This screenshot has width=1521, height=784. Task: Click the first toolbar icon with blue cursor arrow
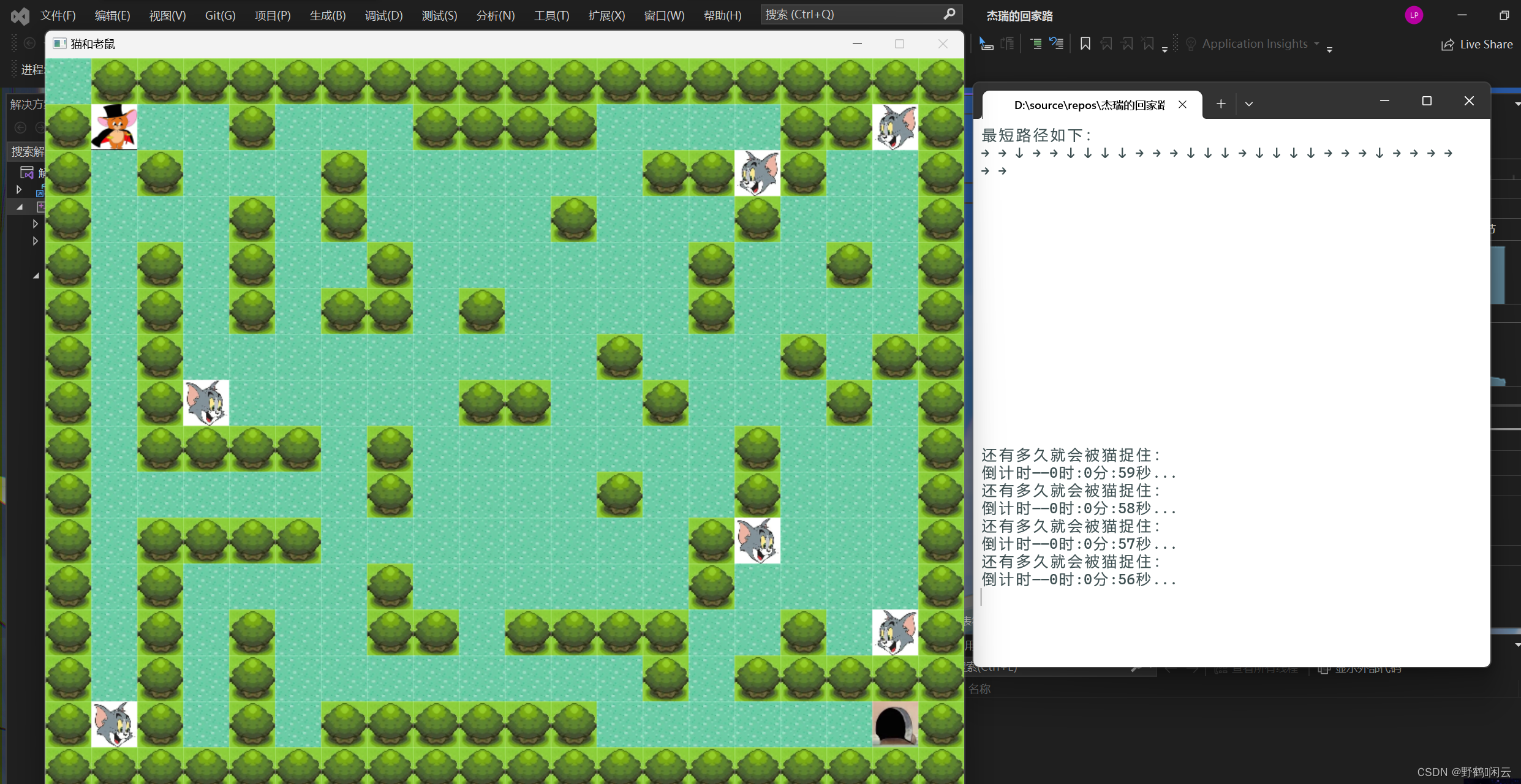coord(986,44)
